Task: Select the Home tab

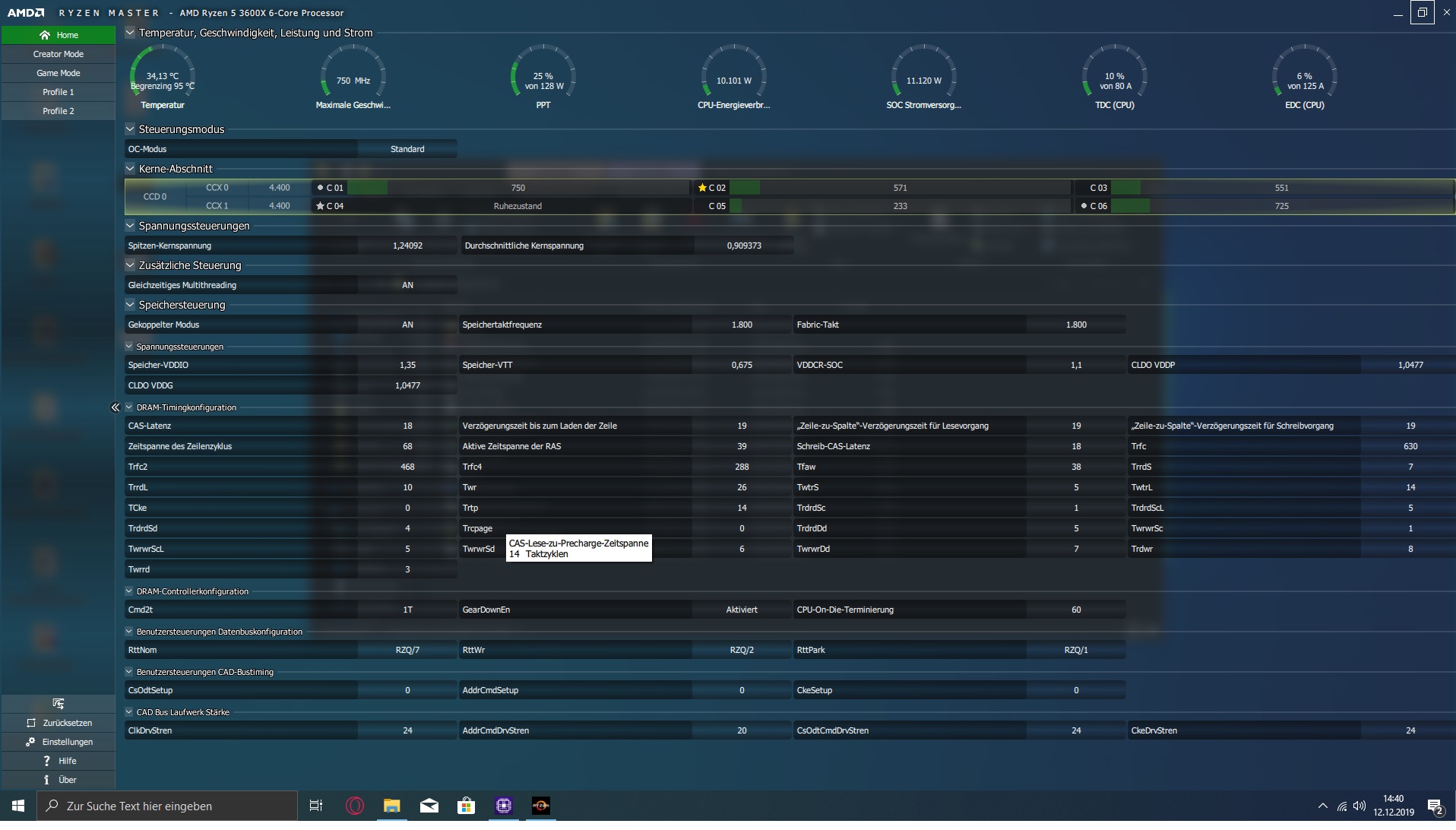Action: [x=59, y=35]
